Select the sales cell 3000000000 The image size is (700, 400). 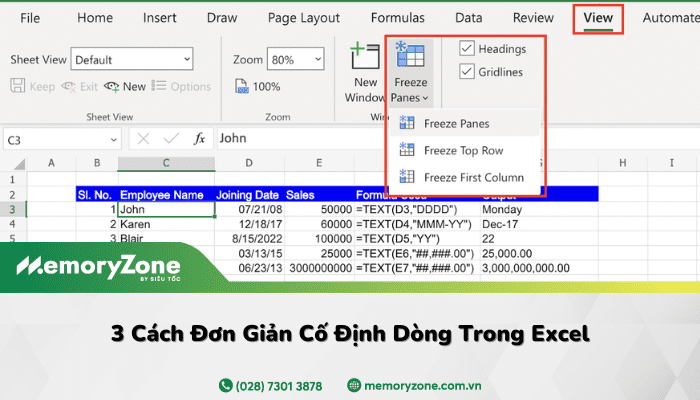point(319,268)
